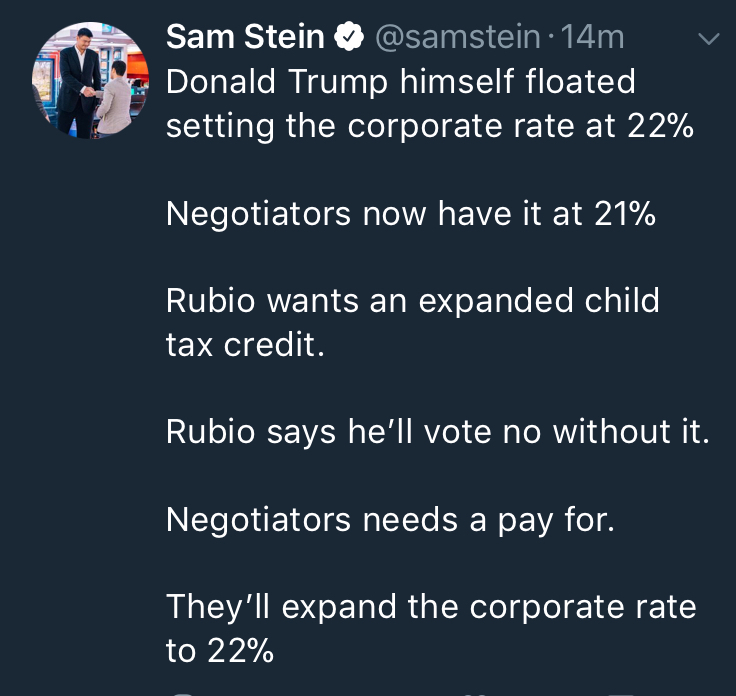Click the "Donald Trump himself floated" line
Viewport: 736px width, 696px height.
pyautogui.click(x=400, y=81)
